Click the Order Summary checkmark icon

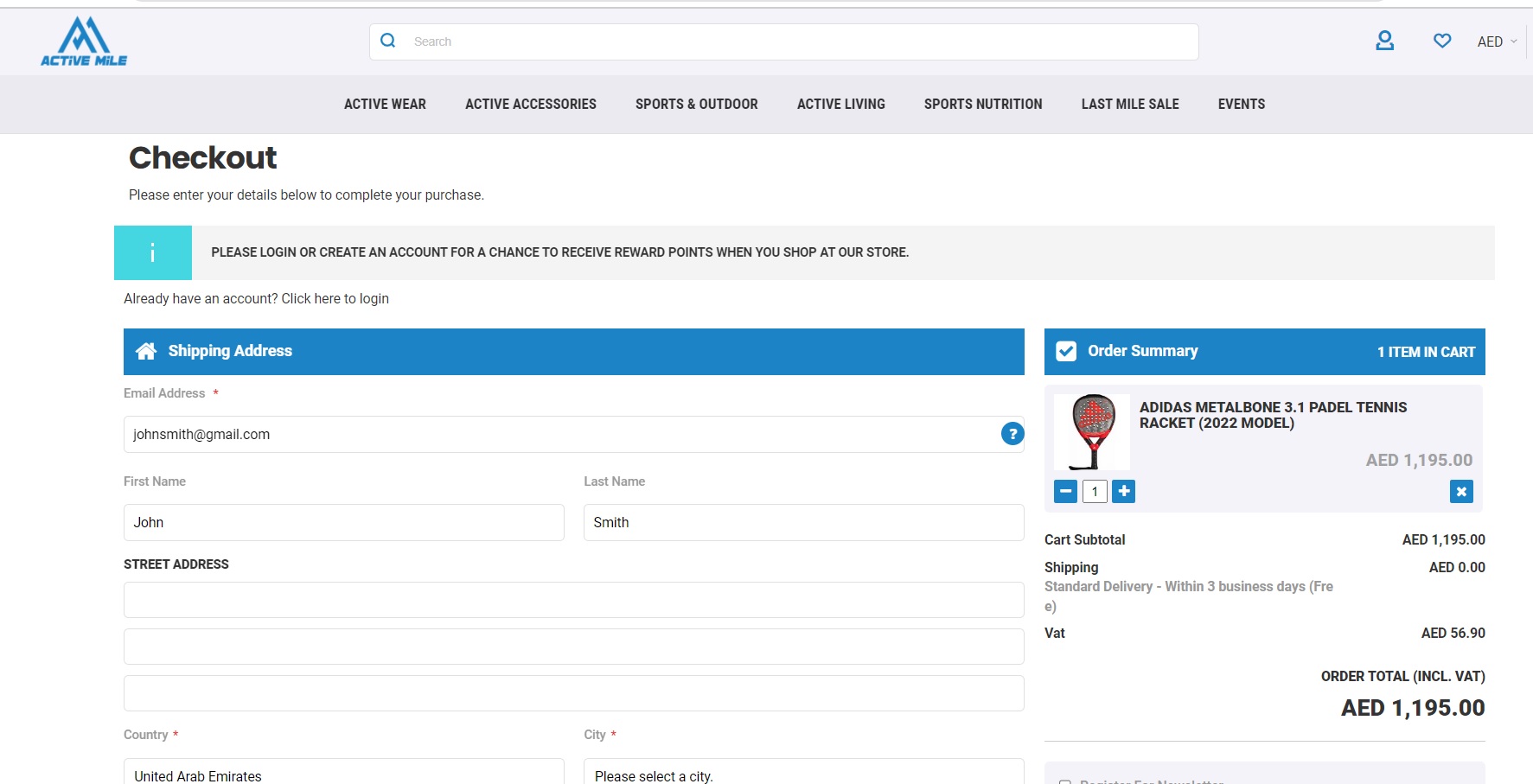tap(1066, 351)
